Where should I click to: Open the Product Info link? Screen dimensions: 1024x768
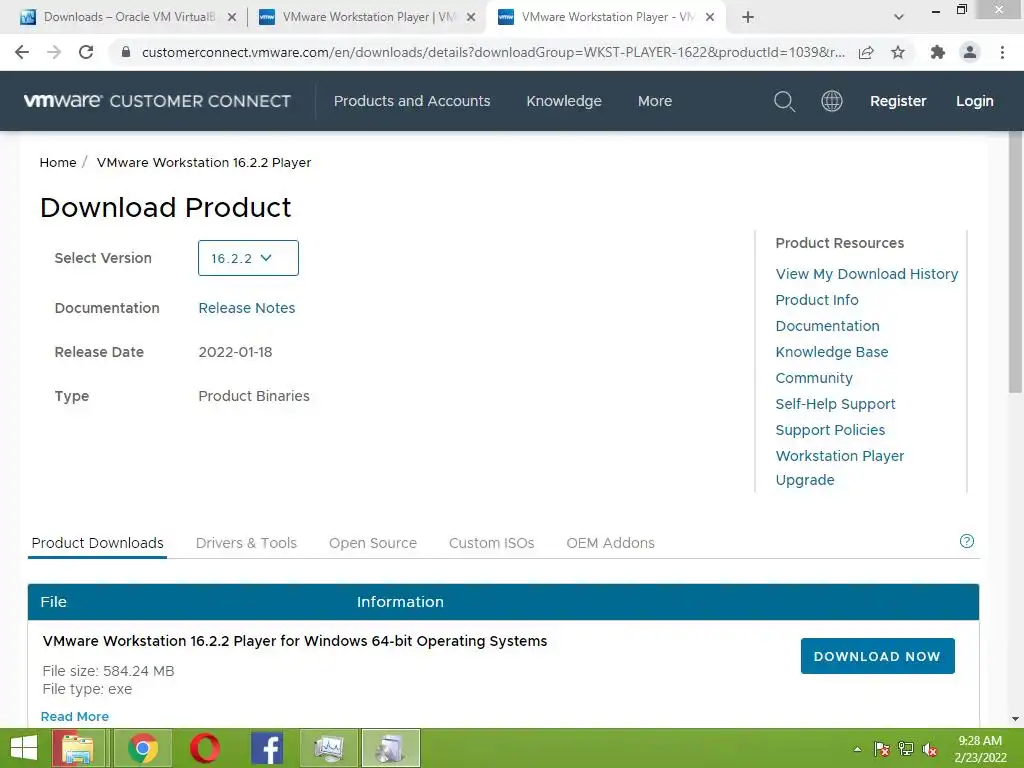817,300
